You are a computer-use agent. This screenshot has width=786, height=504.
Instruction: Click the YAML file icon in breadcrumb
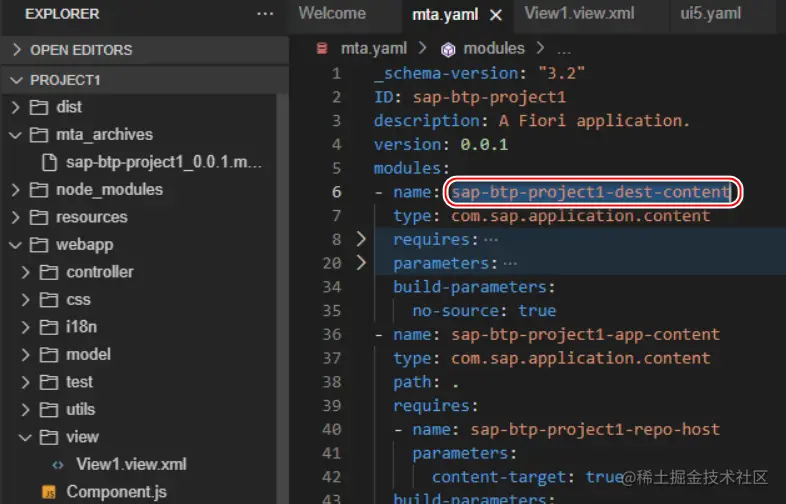point(322,48)
